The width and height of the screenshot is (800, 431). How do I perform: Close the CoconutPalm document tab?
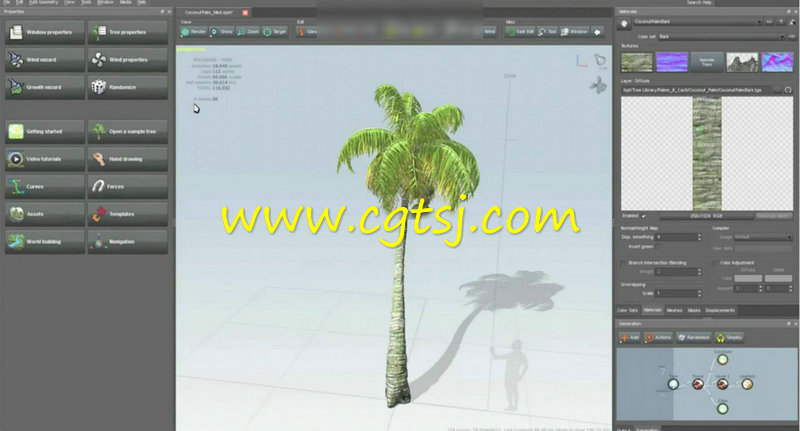[245, 12]
